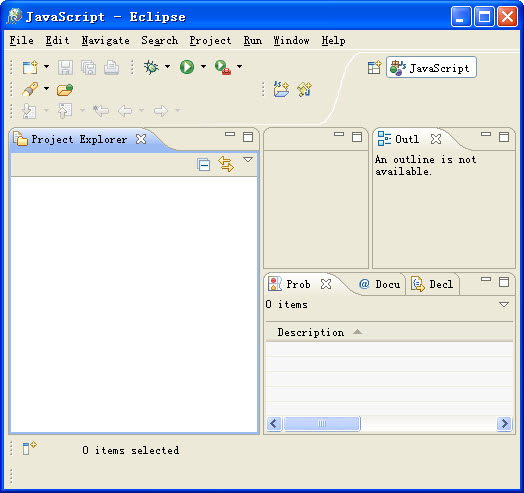Minimize the Outline view
Screen dimensions: 524x493
(486, 134)
